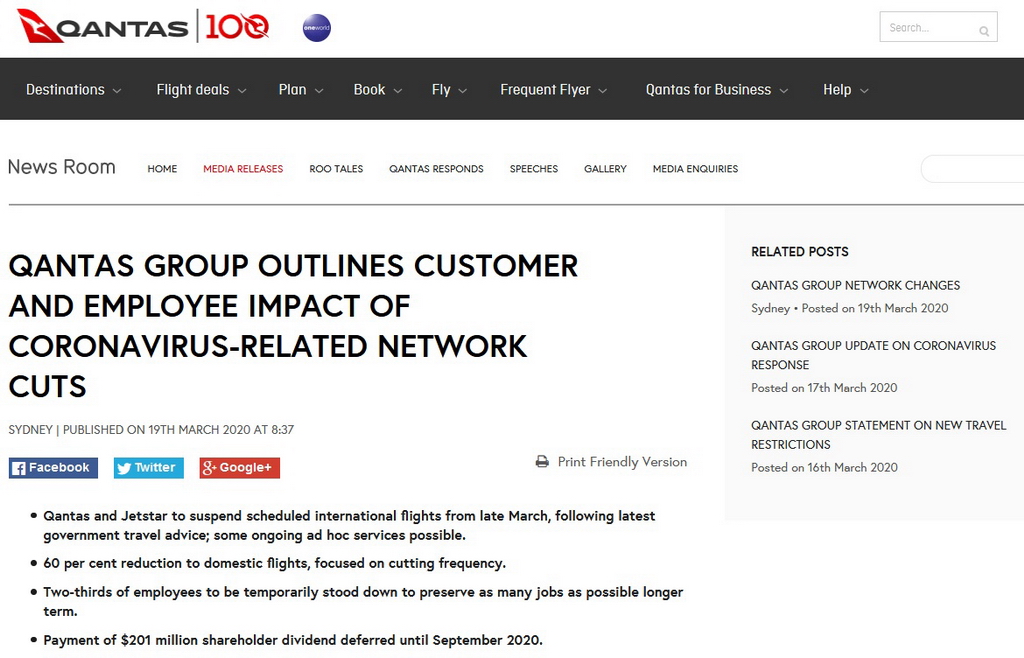Click the Related Posts heading
Image resolution: width=1024 pixels, height=658 pixels.
click(x=799, y=251)
